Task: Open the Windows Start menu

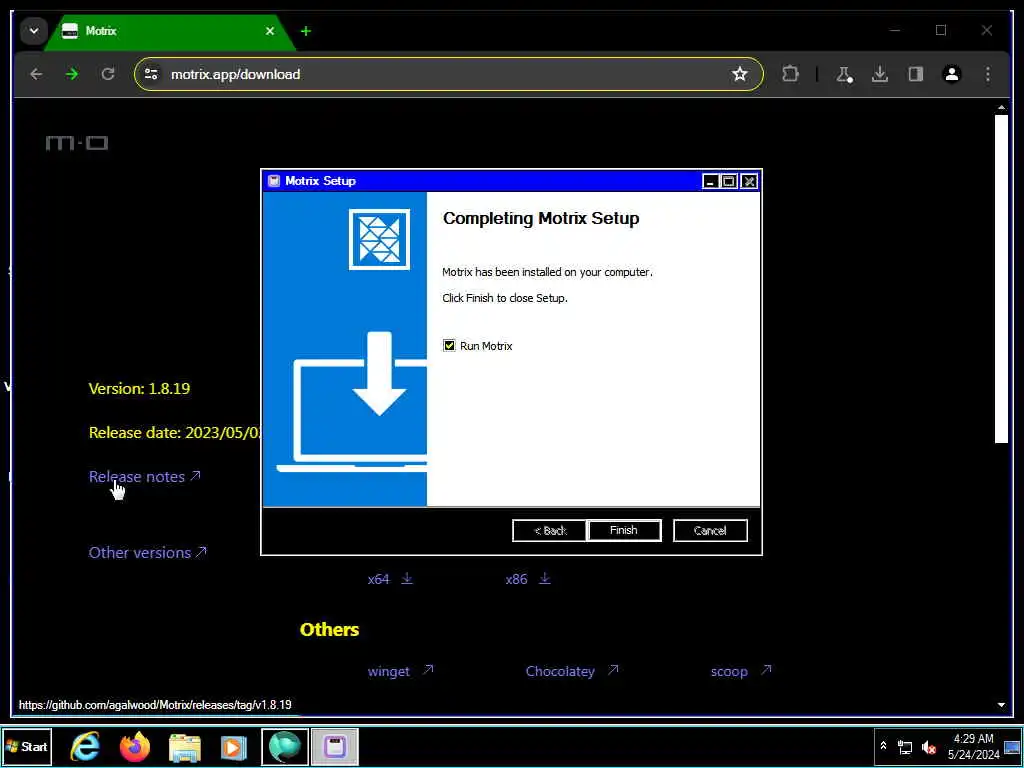Action: pos(27,746)
